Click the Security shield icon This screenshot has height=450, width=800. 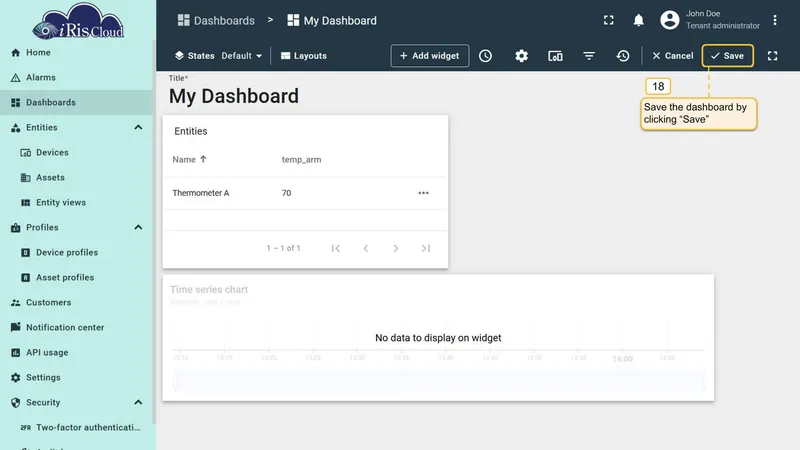click(15, 403)
